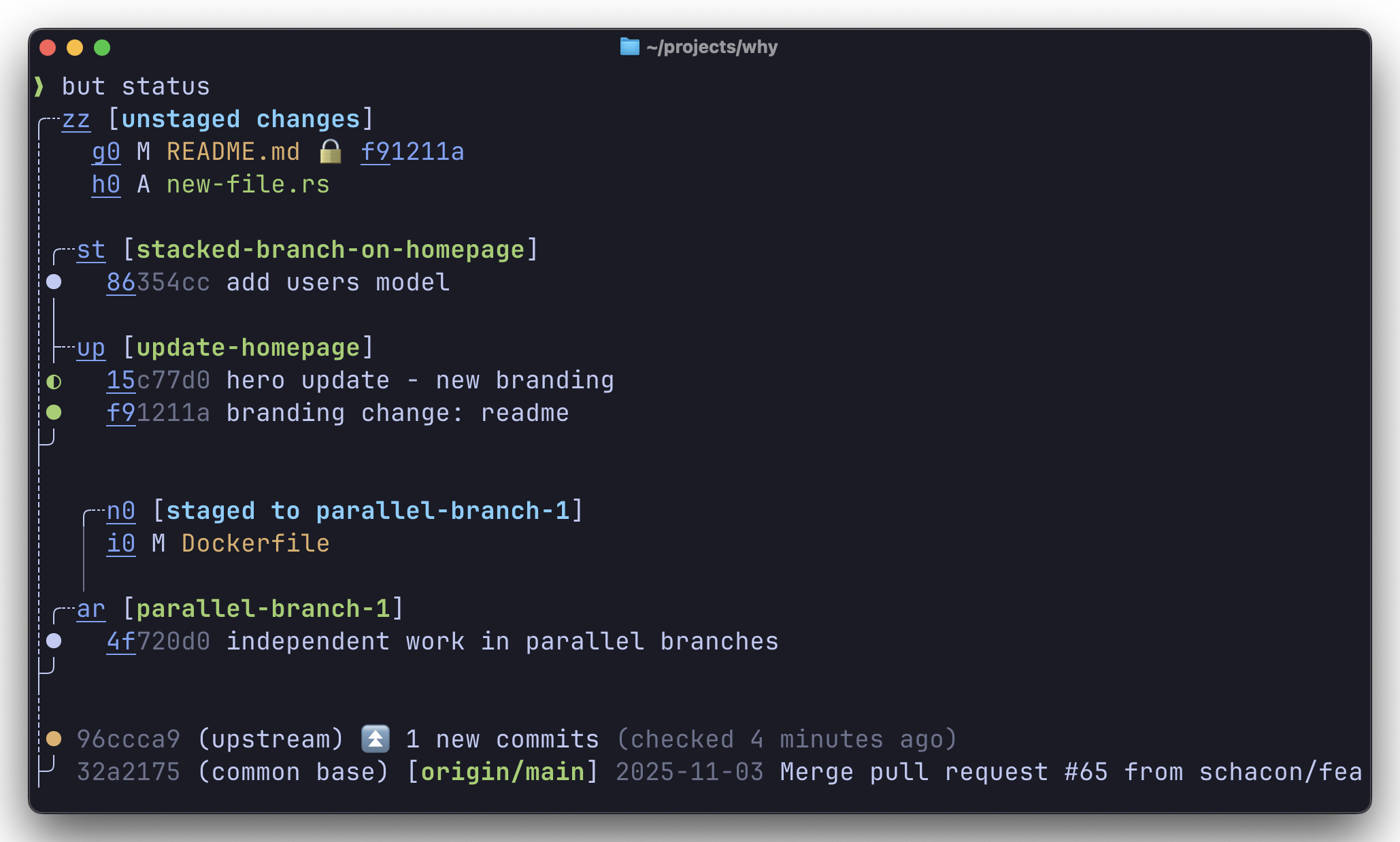Click the n0 staged to parallel-branch-1 shortcode
The height and width of the screenshot is (842, 1400).
(121, 511)
